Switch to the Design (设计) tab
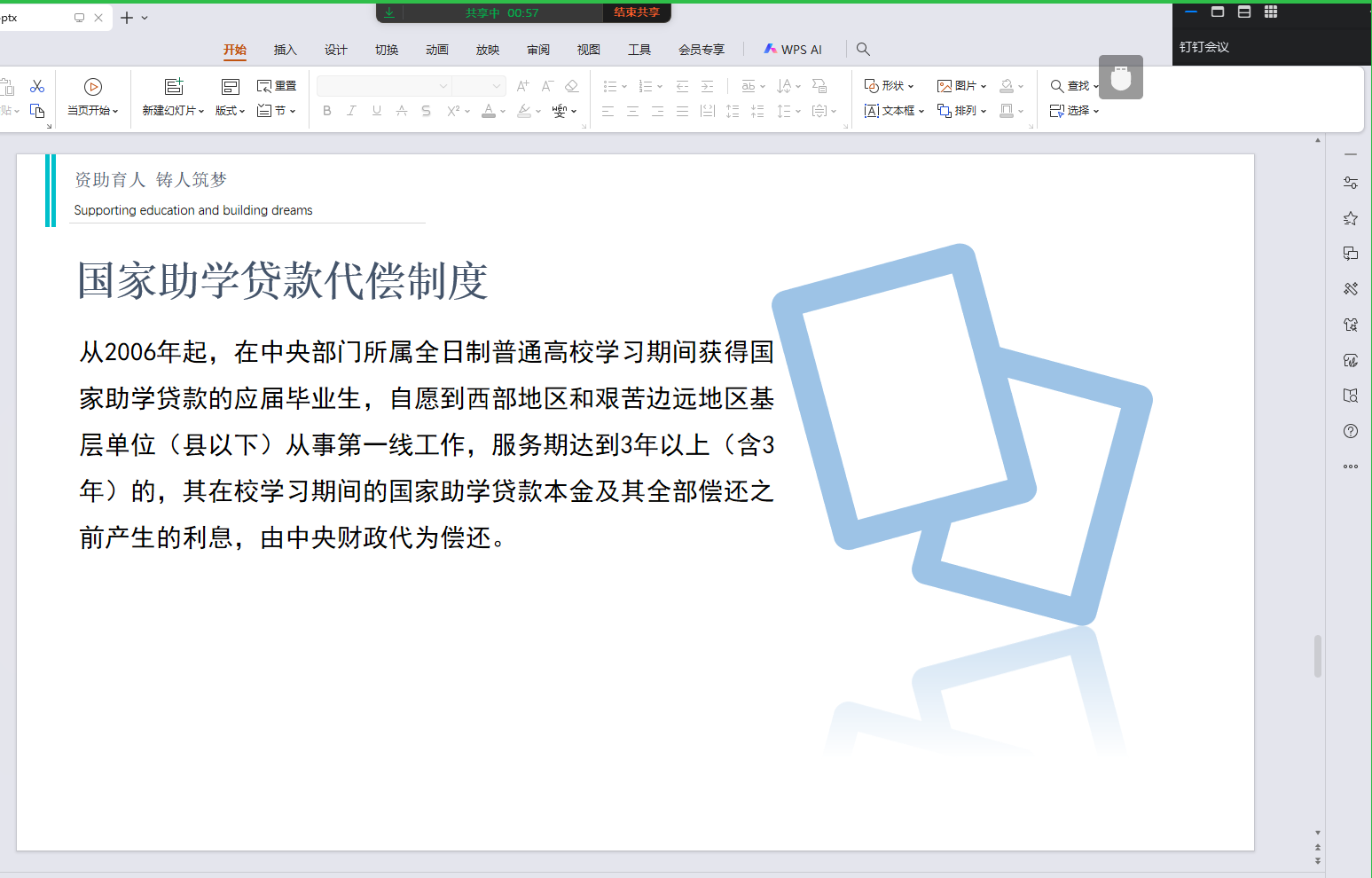Viewport: 1372px width, 878px height. [x=336, y=50]
